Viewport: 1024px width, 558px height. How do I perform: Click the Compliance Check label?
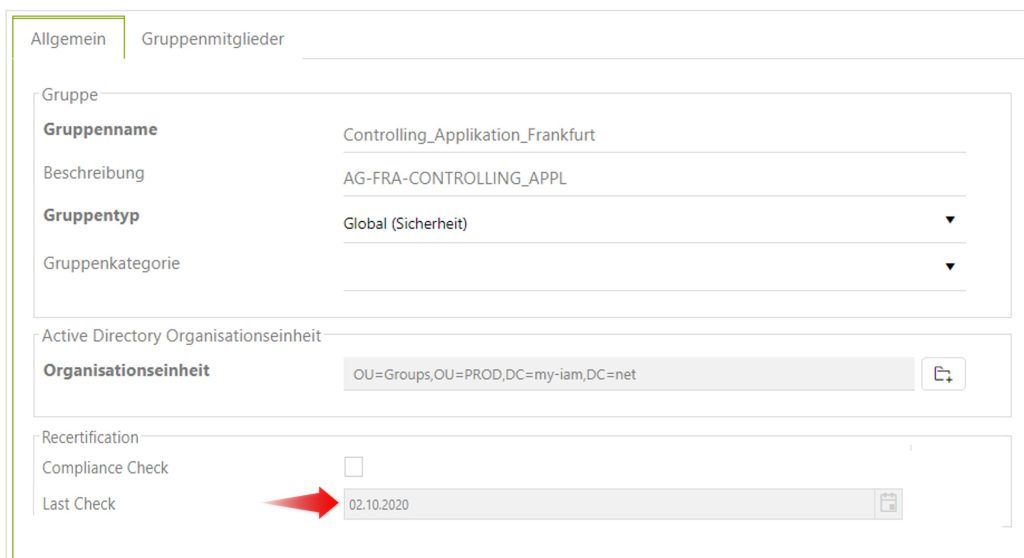click(105, 468)
